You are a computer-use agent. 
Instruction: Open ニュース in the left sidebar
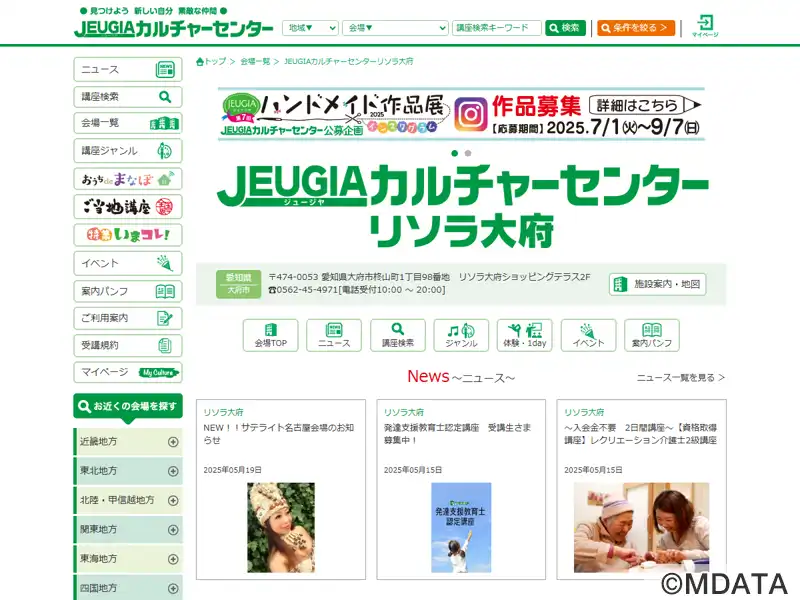pos(128,69)
